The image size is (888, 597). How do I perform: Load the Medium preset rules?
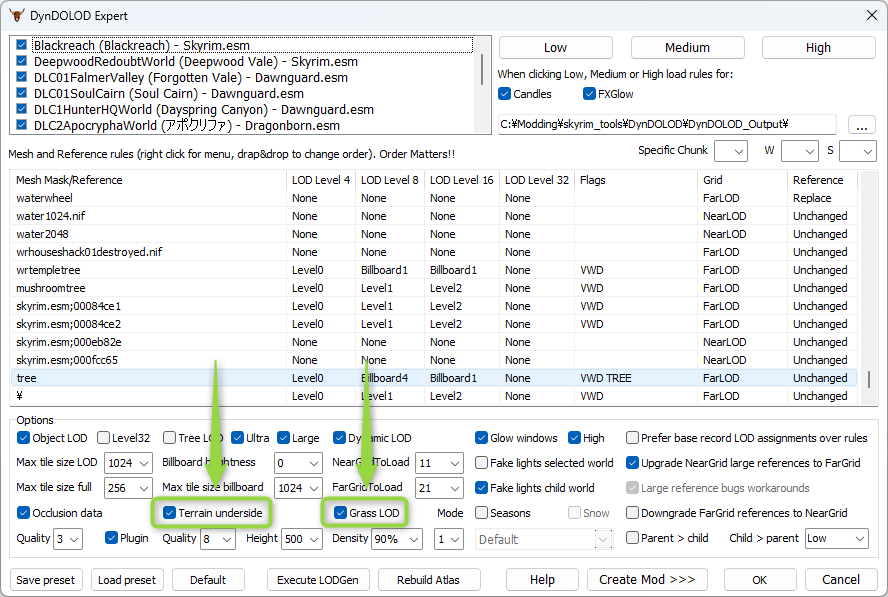(687, 48)
